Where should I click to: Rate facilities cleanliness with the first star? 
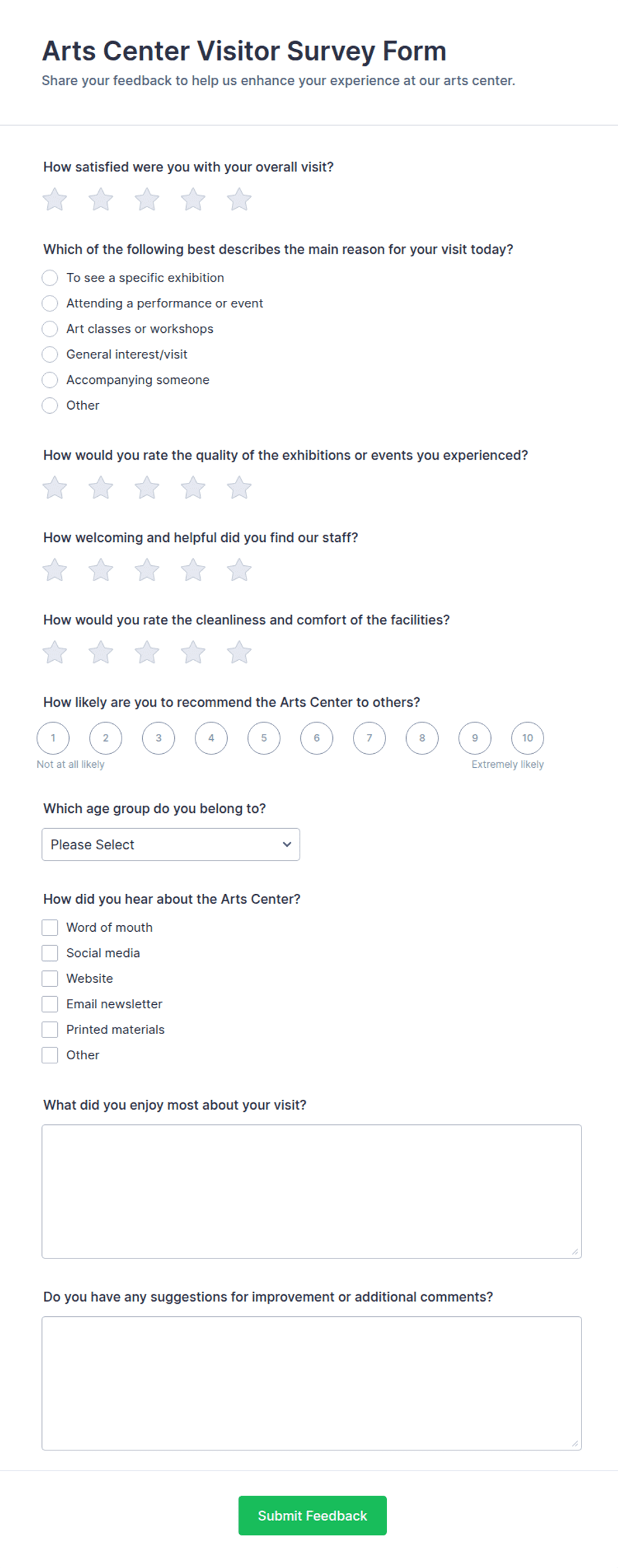54,652
